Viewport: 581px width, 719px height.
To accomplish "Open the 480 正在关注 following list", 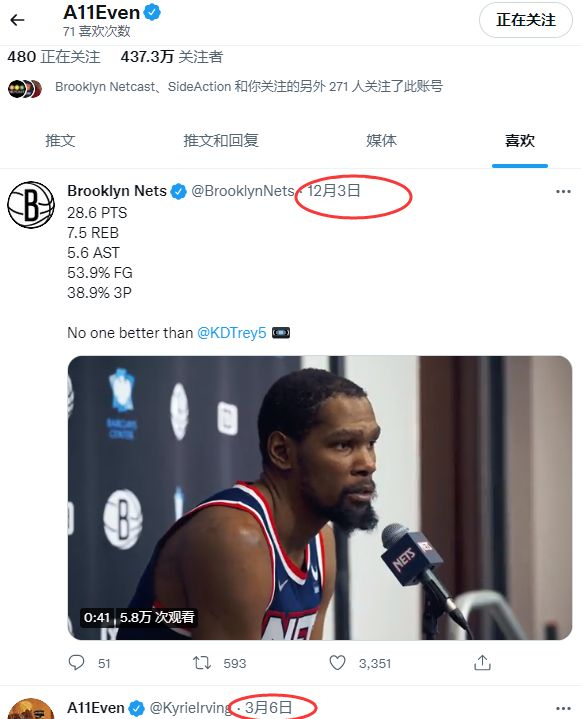I will click(x=54, y=57).
